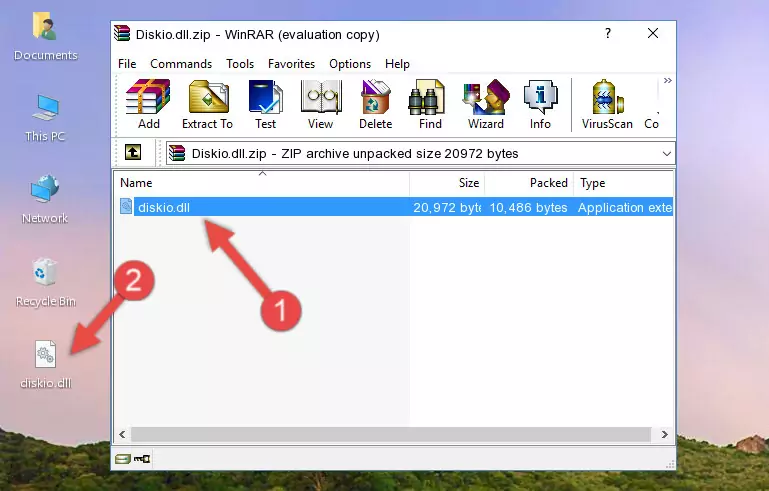Select the diskio.dll file on desktop
Image resolution: width=769 pixels, height=491 pixels.
click(45, 364)
